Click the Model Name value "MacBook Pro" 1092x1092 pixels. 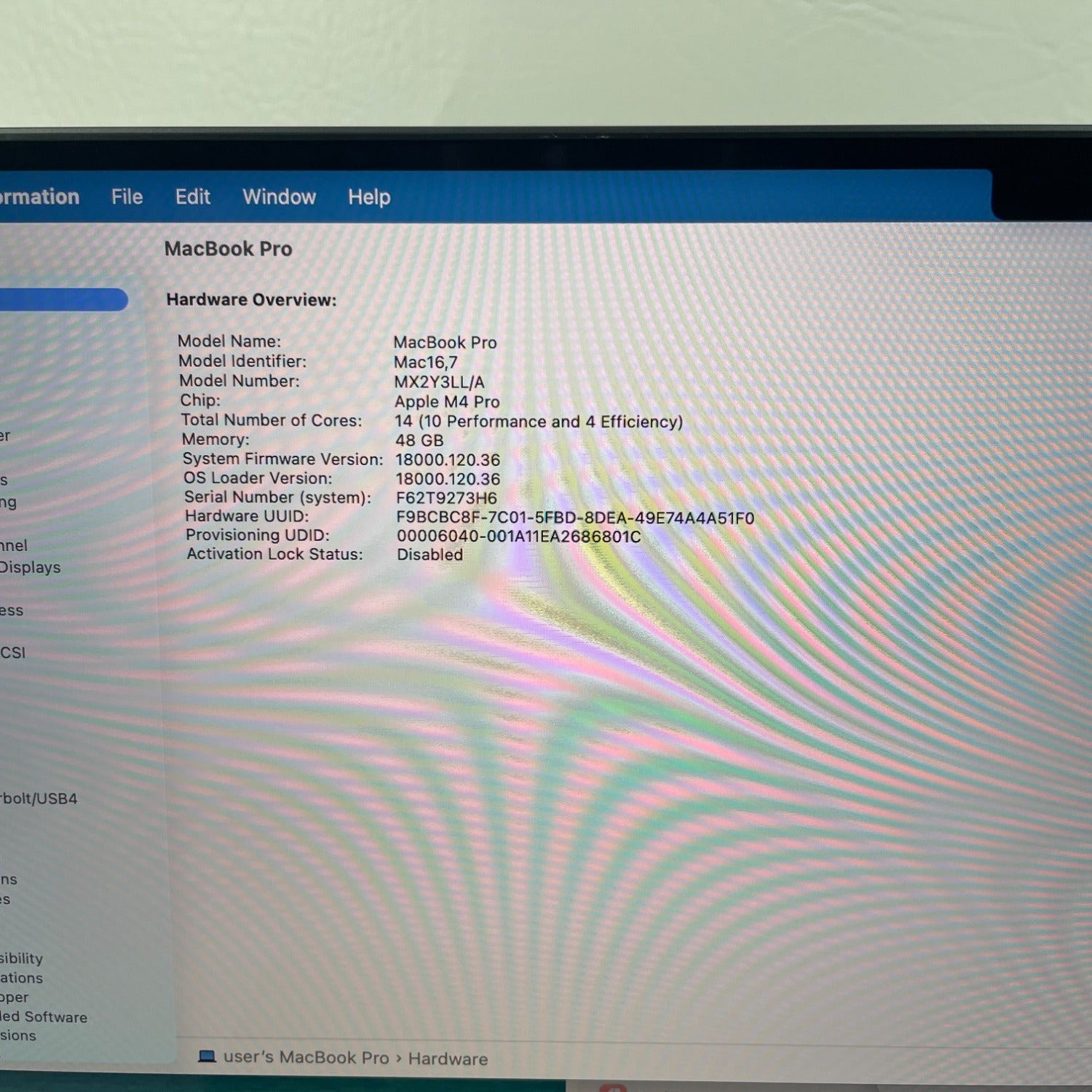point(445,342)
